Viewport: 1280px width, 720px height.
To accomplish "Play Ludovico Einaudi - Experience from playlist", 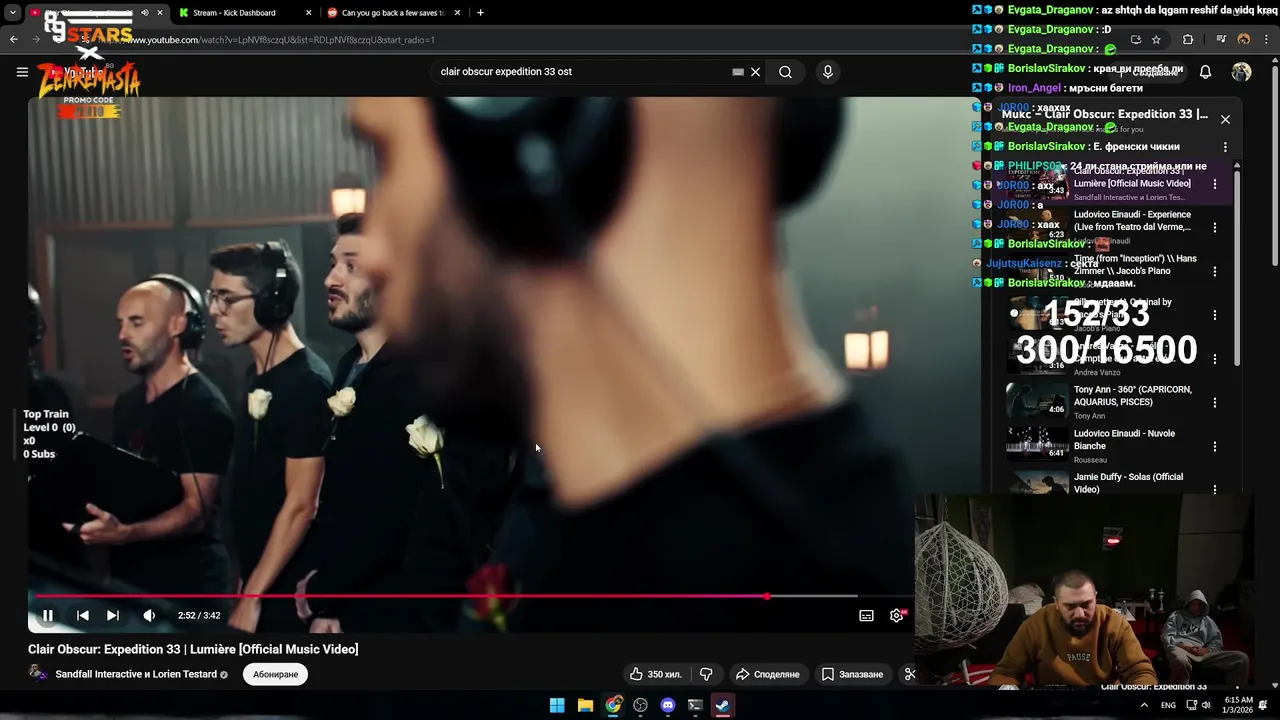I will (1132, 220).
